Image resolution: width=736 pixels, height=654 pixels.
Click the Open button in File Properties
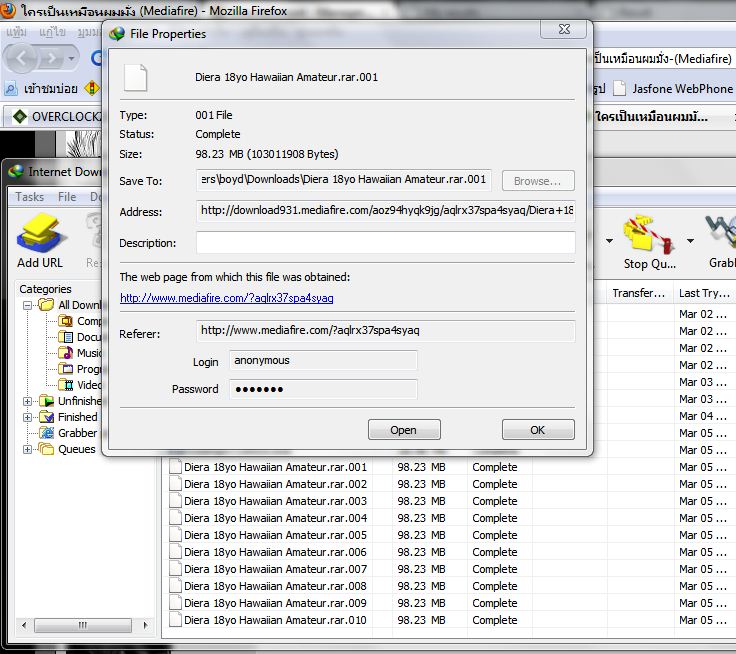click(x=404, y=430)
